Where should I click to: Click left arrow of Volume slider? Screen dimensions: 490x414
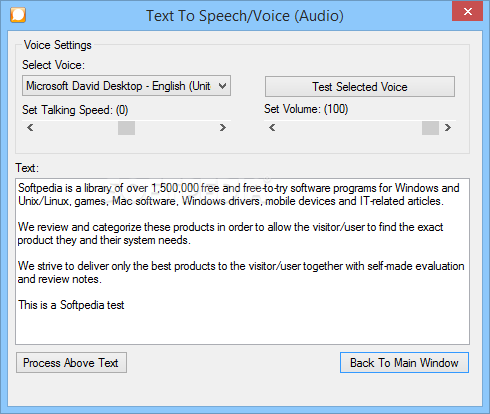[272, 128]
